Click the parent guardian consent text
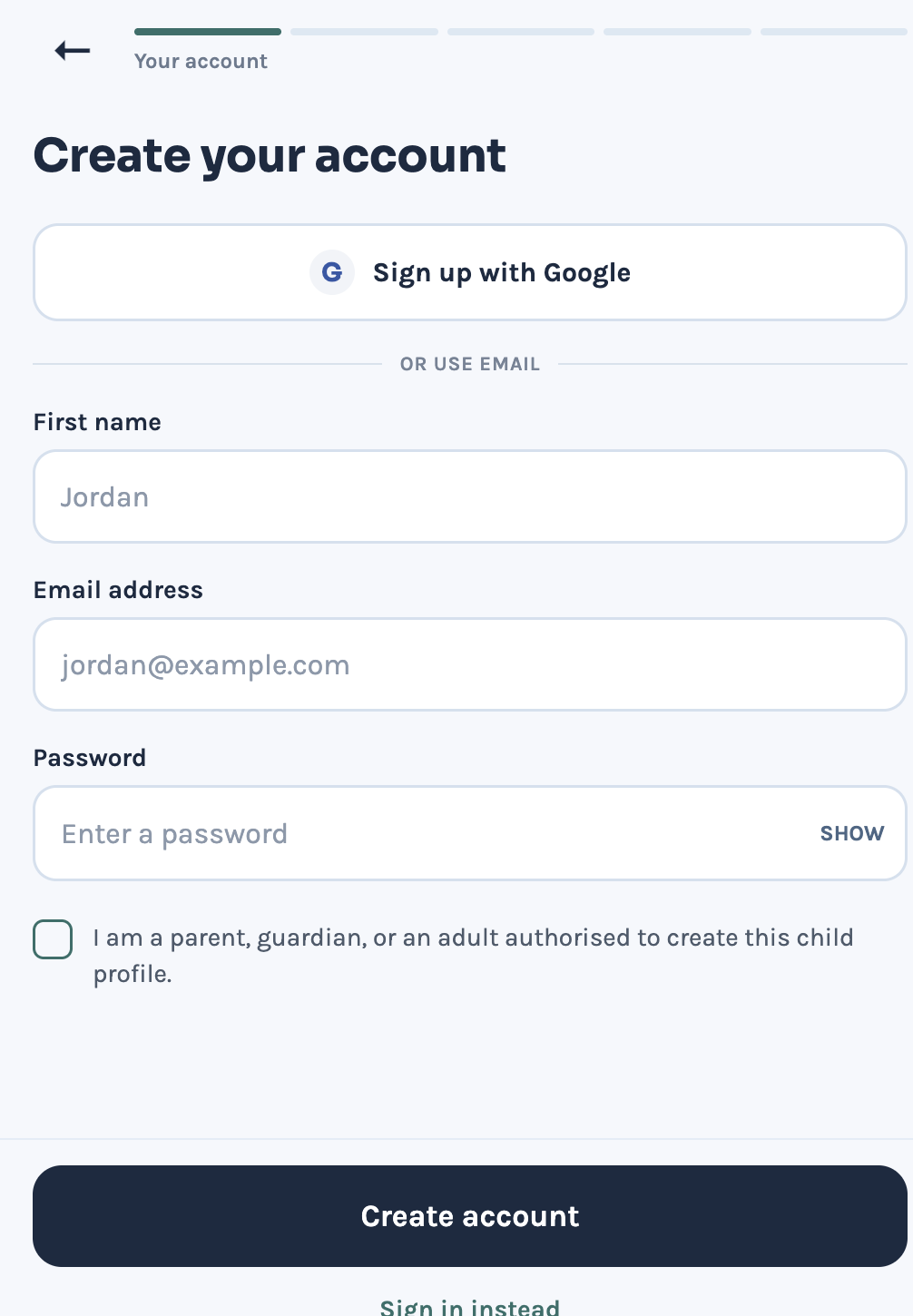 pos(473,956)
